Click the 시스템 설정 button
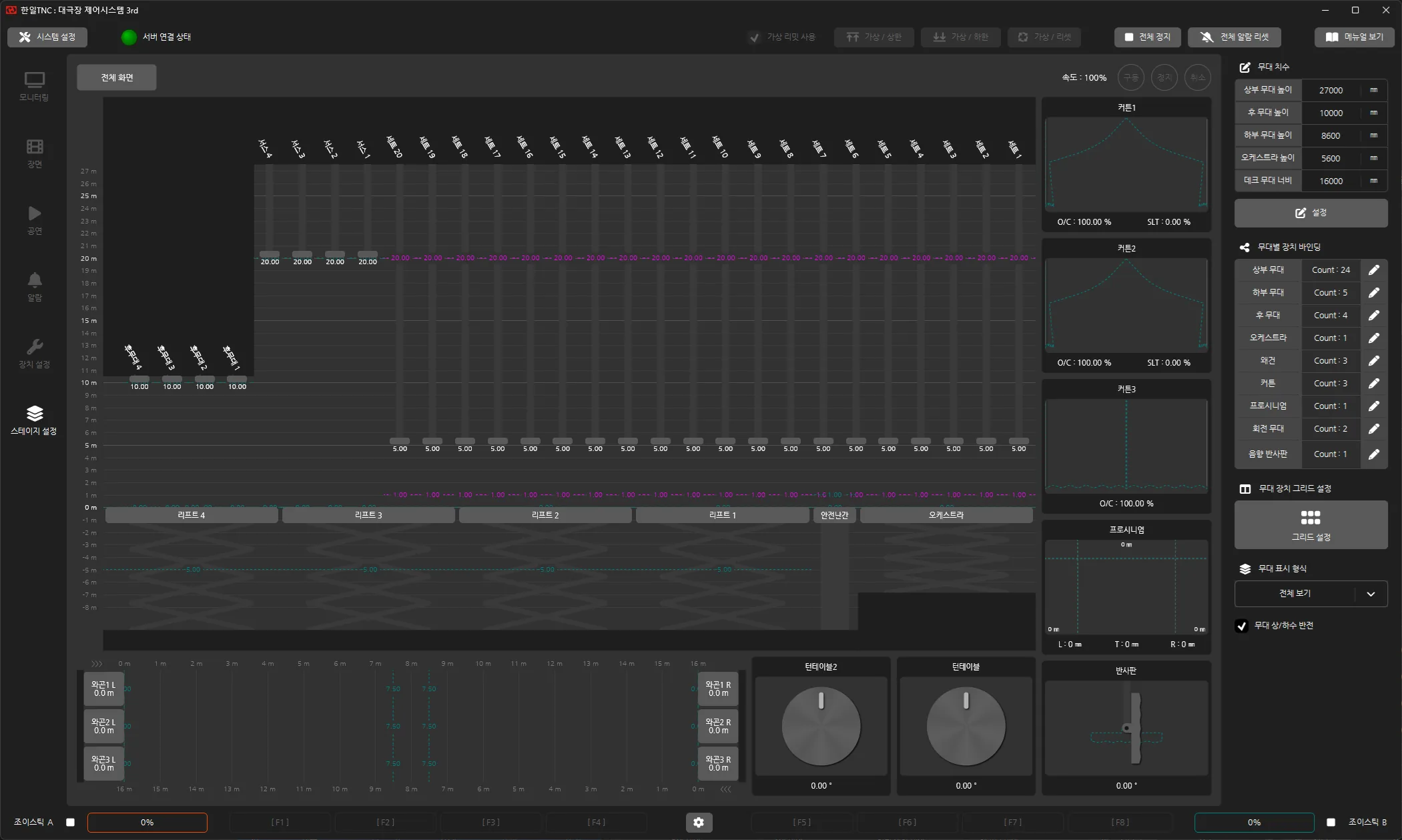The width and height of the screenshot is (1402, 840). [x=47, y=37]
